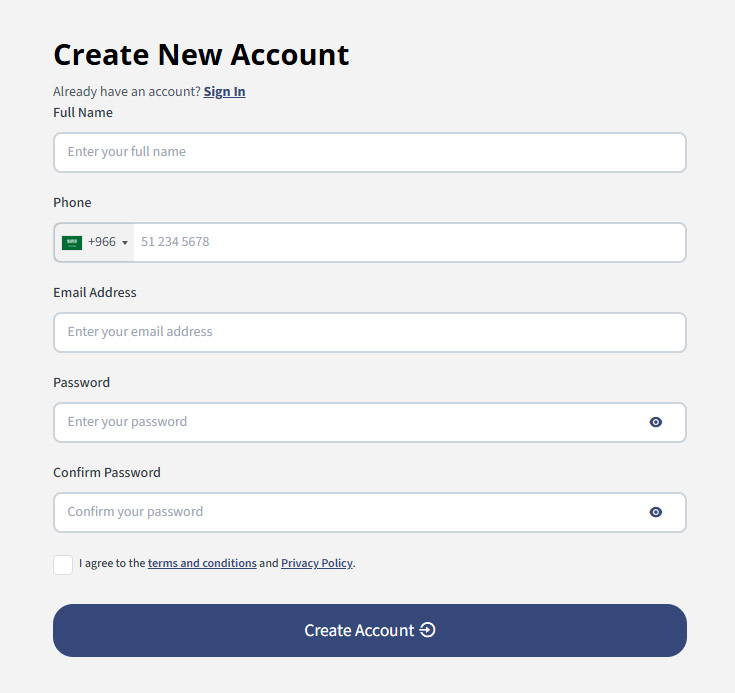Screen dimensions: 735x693
Task: Click the Confirm Password label
Action: click(x=107, y=473)
